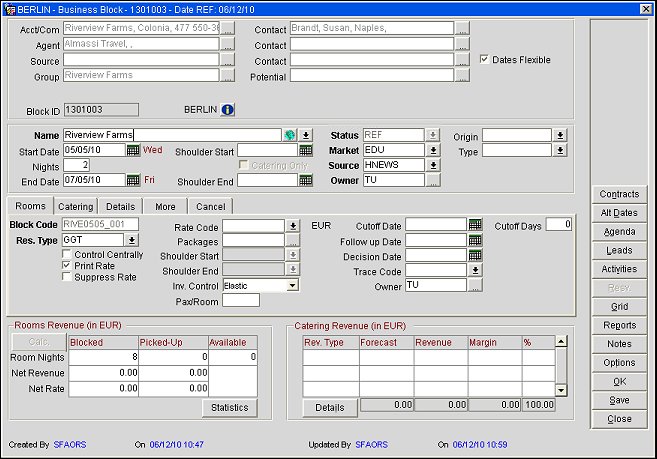Enable the Control Centrally checkbox
The image size is (657, 459).
point(67,255)
